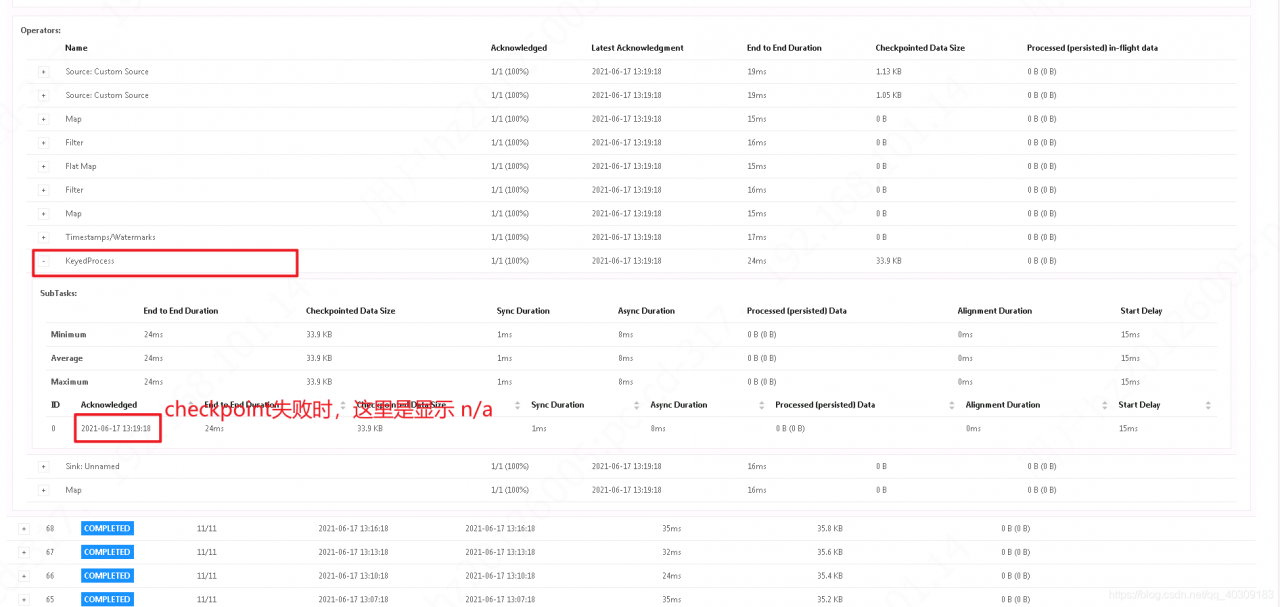1280x607 pixels.
Task: Click COMPLETED badge of checkpoint 67
Action: [107, 552]
